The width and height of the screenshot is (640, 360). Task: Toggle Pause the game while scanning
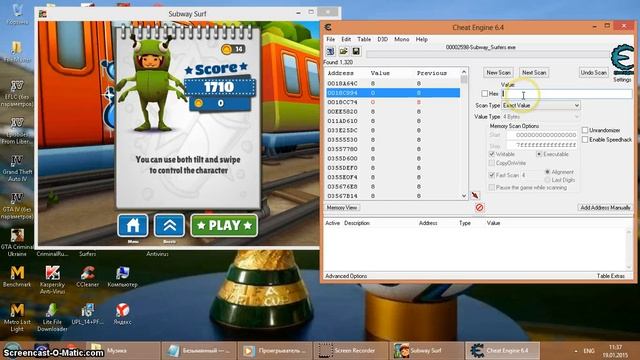(492, 187)
